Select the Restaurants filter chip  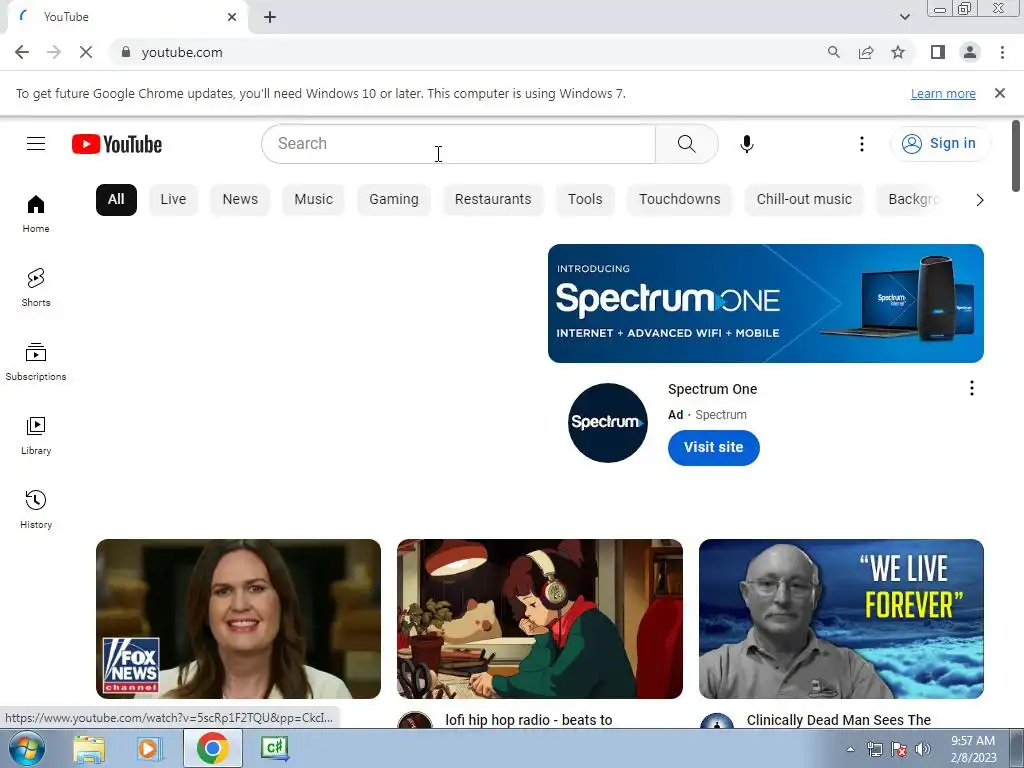[x=493, y=200]
